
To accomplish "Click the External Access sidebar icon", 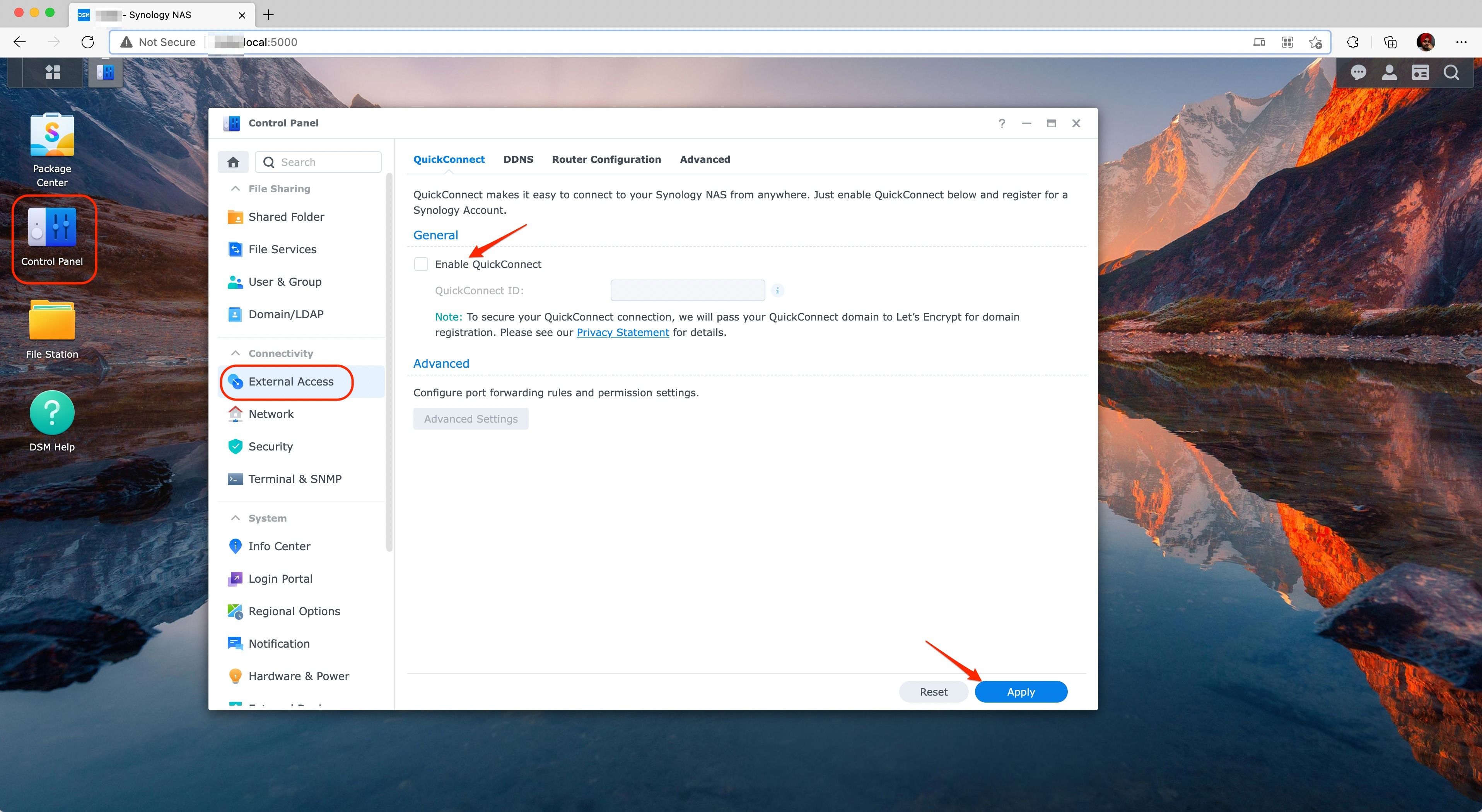I will pos(235,381).
